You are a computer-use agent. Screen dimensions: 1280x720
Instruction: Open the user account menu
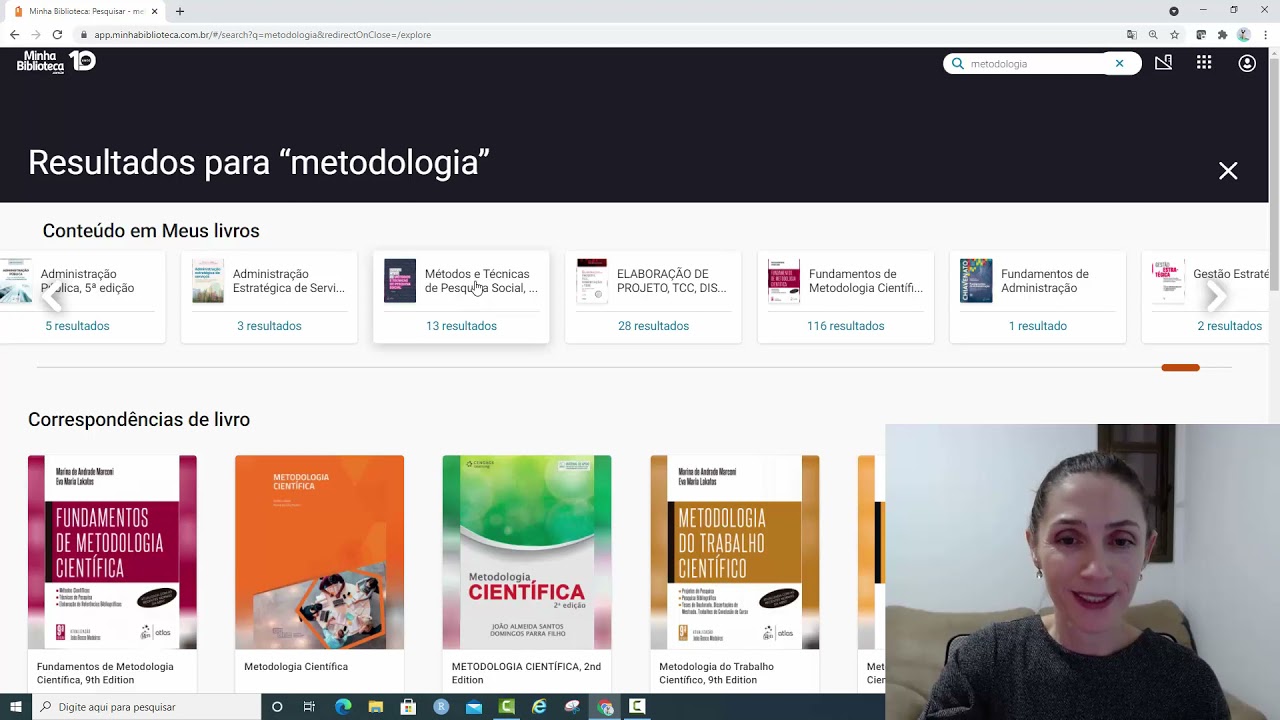click(1247, 63)
